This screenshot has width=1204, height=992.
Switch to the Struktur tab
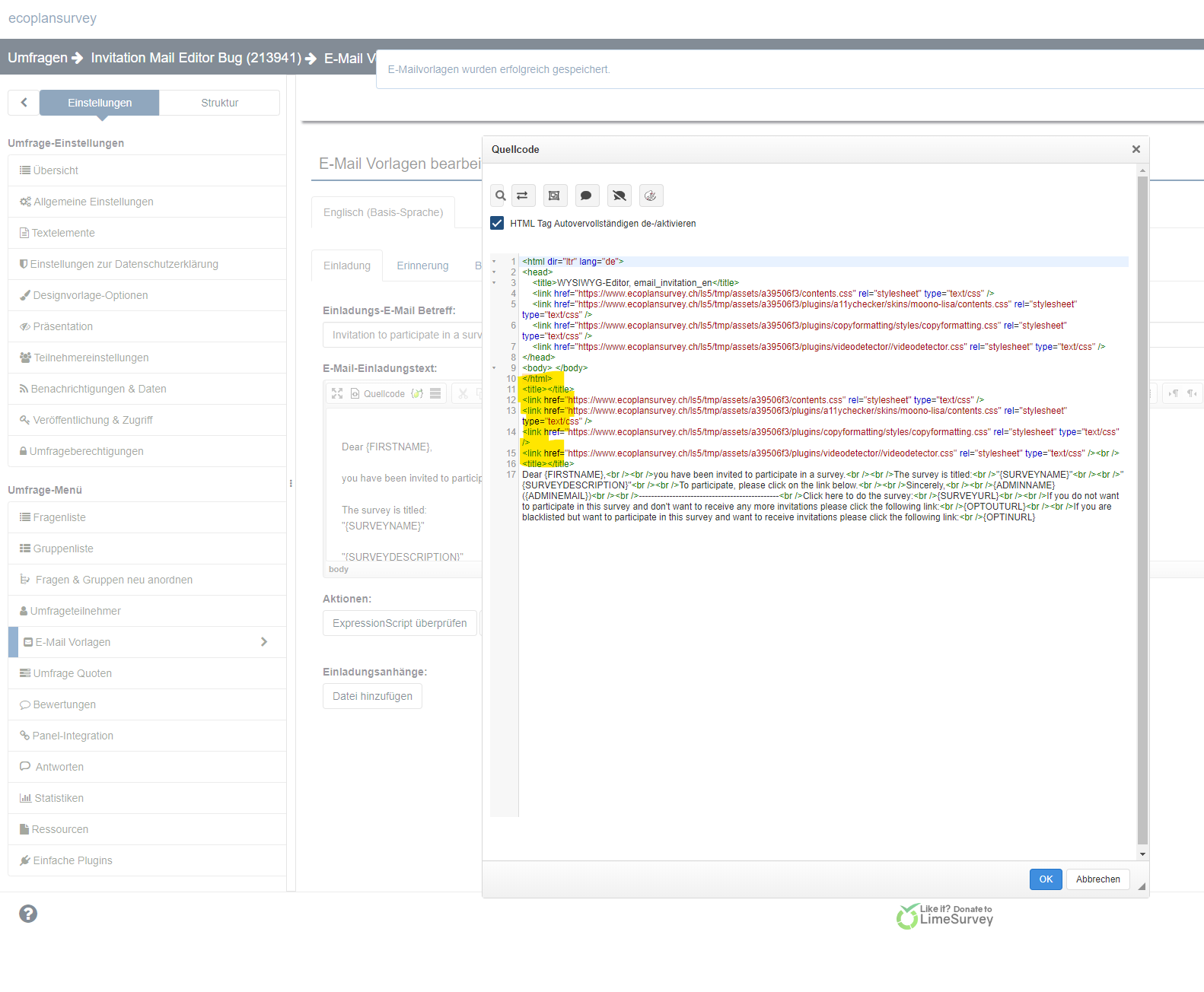[219, 103]
